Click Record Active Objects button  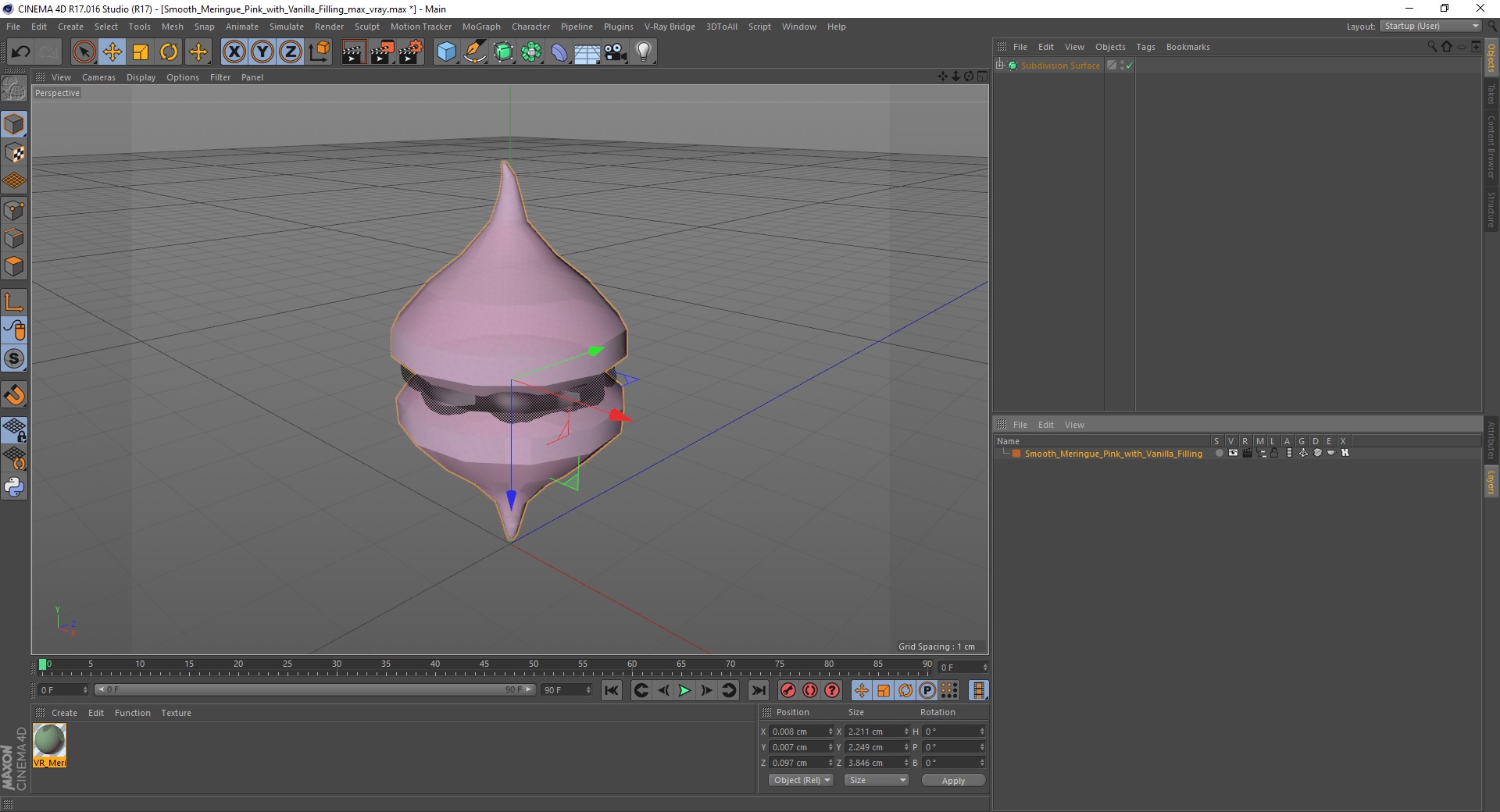(x=788, y=690)
